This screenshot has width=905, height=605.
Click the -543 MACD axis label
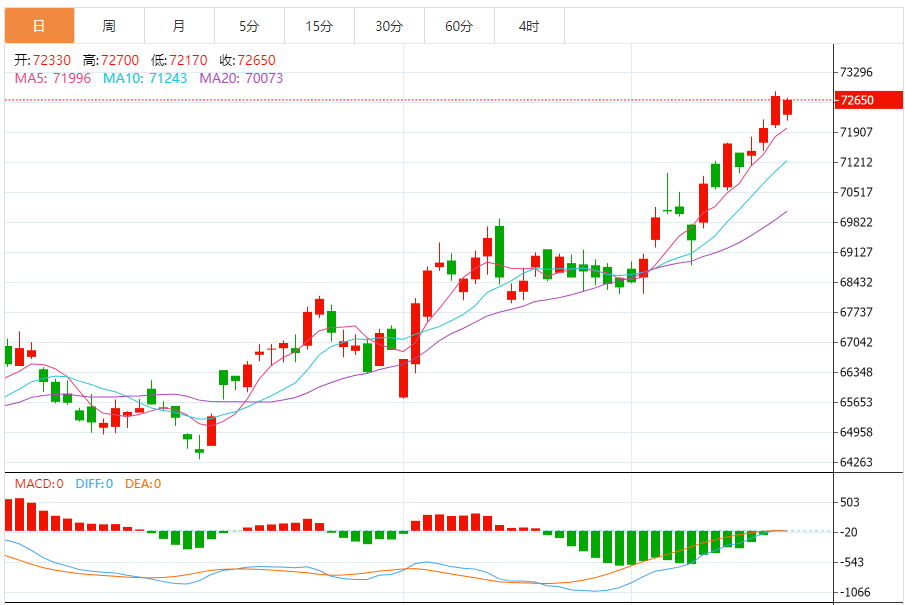(x=851, y=562)
